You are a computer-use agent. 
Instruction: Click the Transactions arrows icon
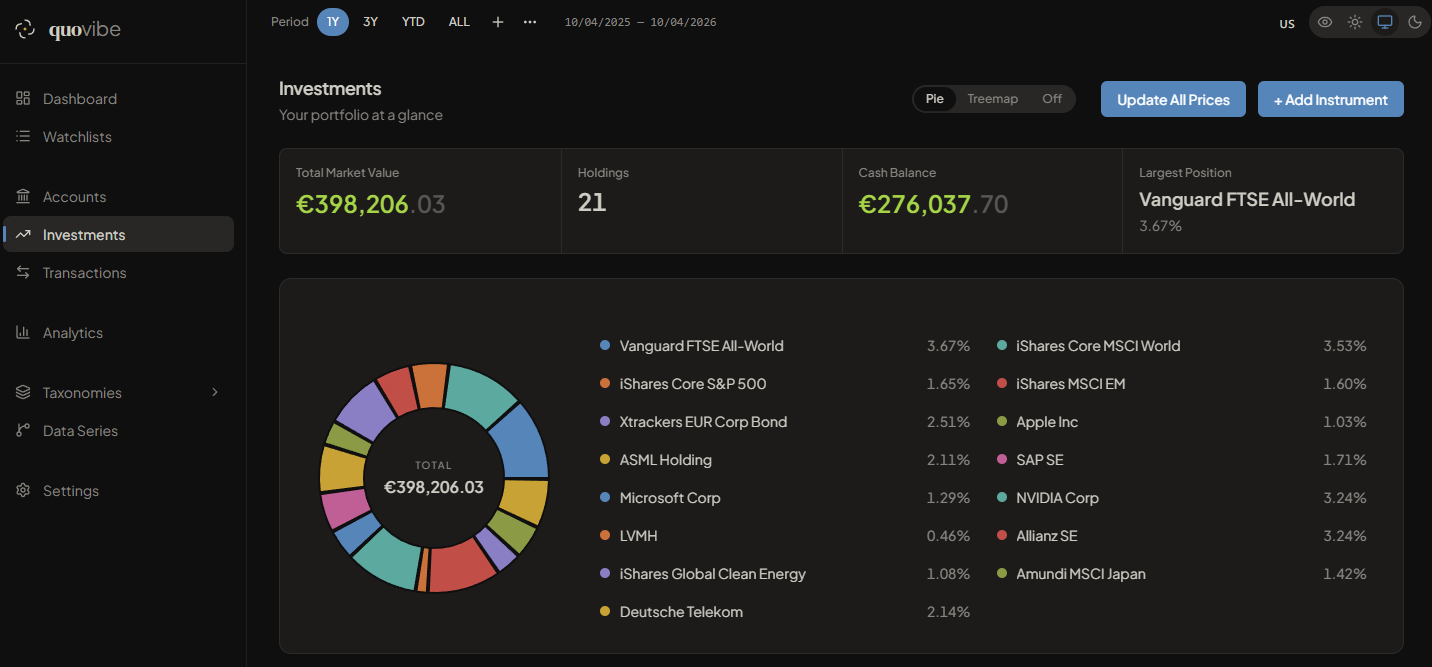(23, 273)
